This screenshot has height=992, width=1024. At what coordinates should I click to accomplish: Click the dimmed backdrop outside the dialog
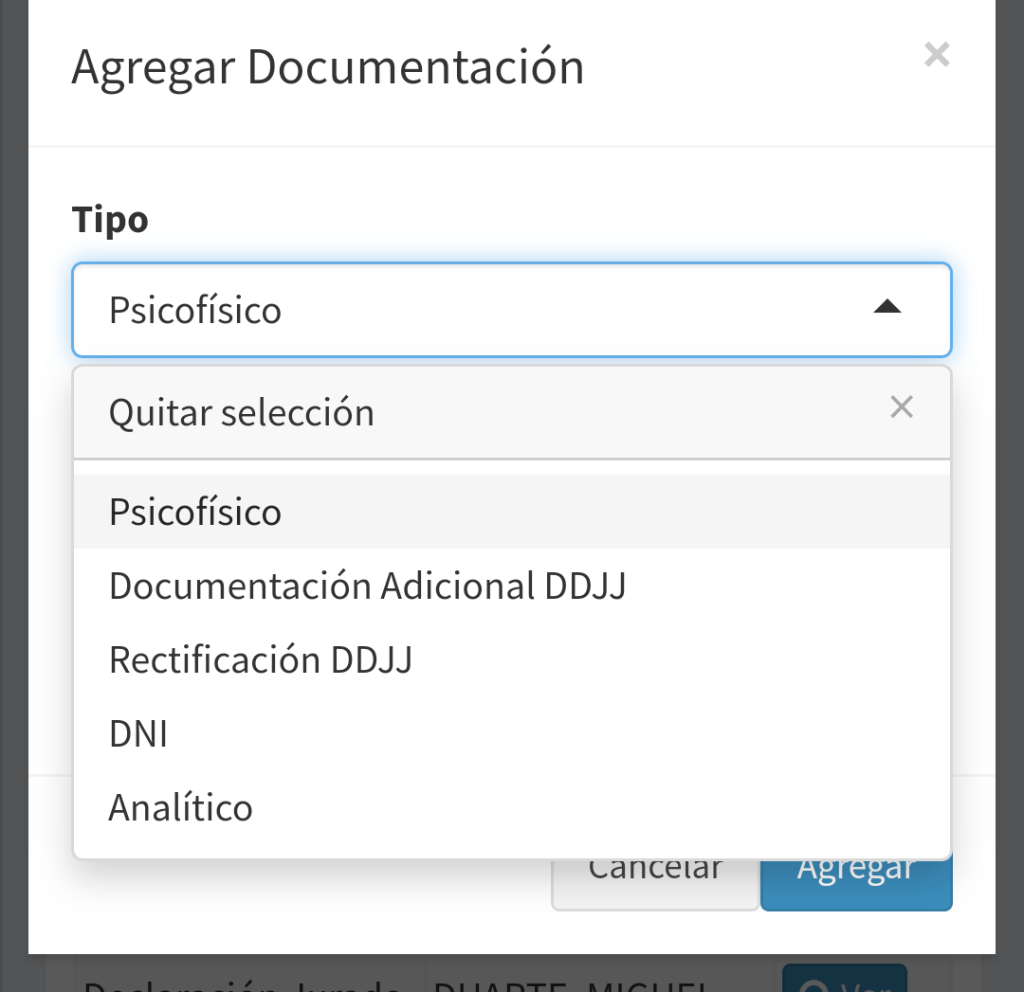[1009, 500]
